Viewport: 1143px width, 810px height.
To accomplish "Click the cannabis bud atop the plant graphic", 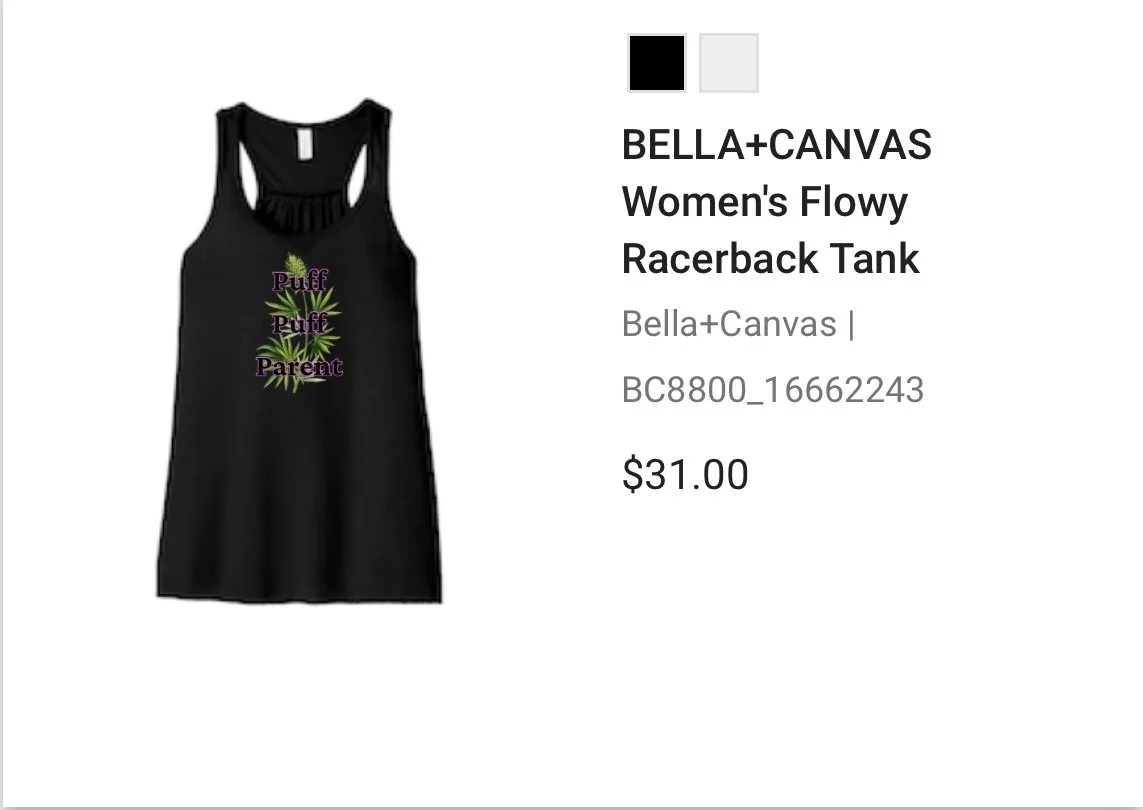I will click(294, 264).
